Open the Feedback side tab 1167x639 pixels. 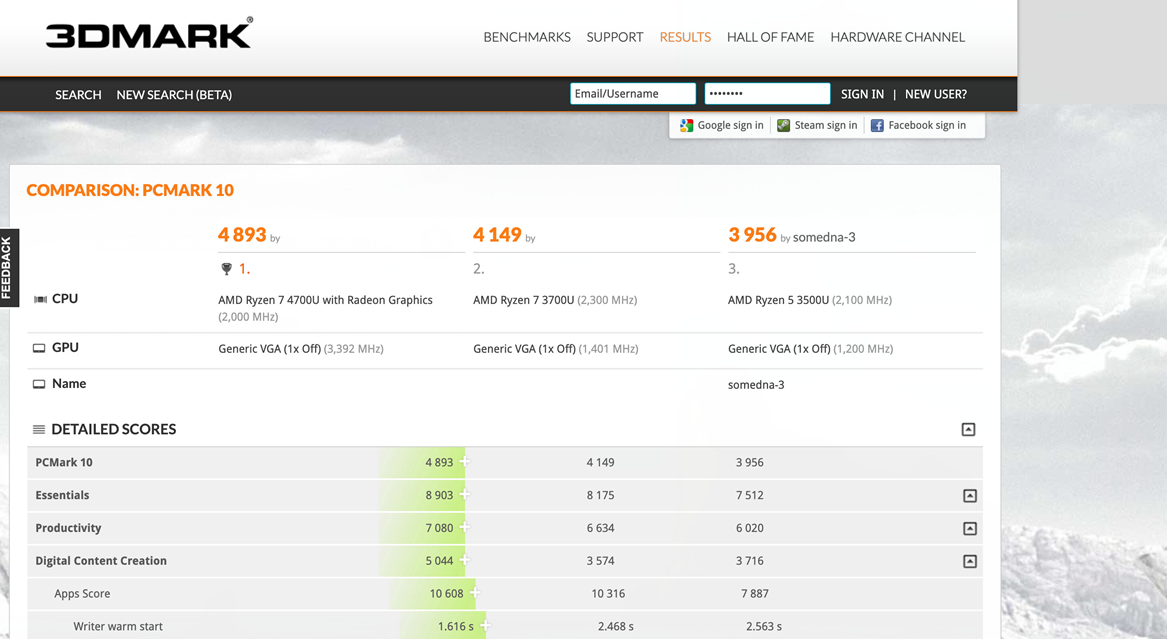(8, 268)
